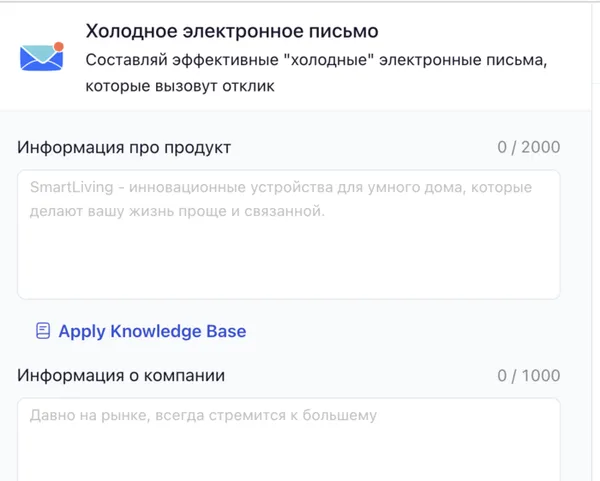Screen dimensions: 600x481
Task: Click placeholder 'Давно на рынке' text
Action: (85, 415)
